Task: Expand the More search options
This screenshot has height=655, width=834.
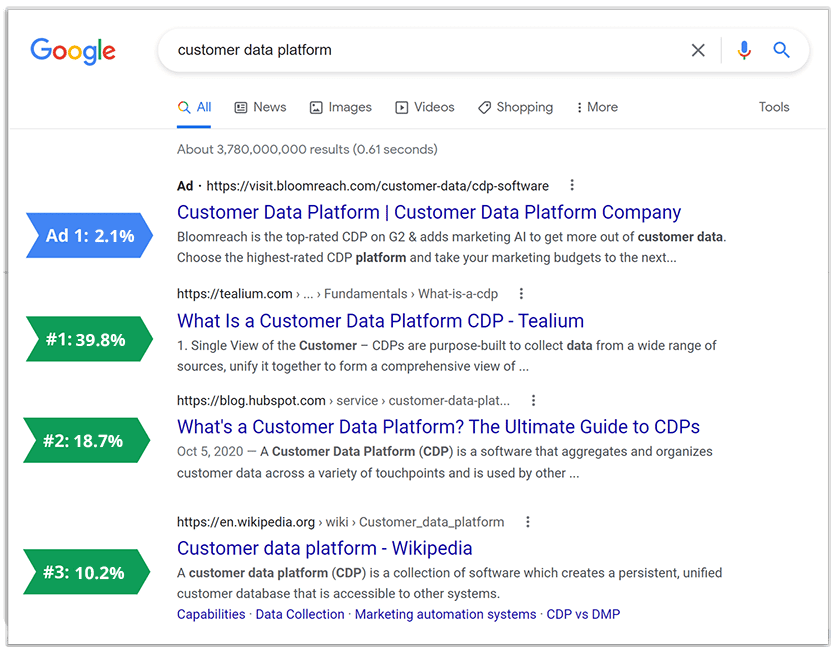Action: pos(597,107)
